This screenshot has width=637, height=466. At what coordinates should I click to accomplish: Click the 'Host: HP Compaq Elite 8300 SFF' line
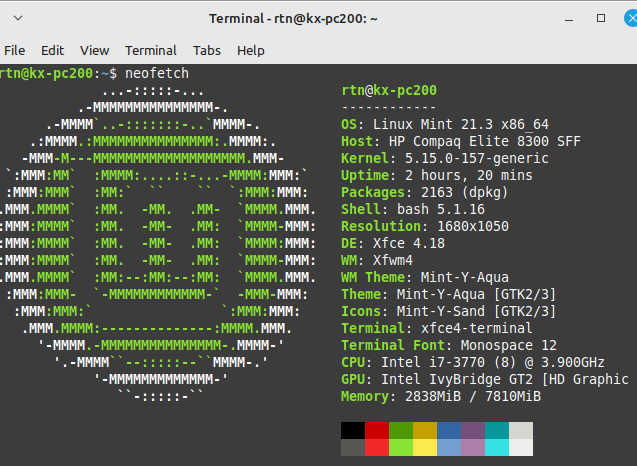(461, 141)
